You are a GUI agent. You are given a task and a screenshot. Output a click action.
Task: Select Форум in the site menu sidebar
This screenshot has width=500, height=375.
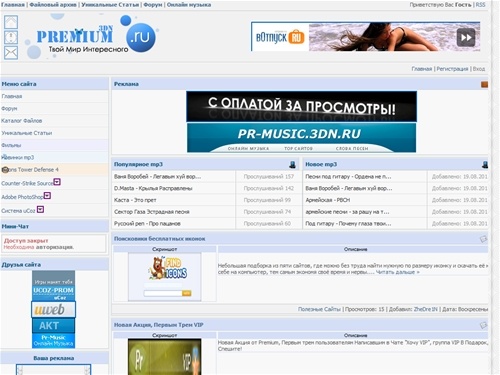(9, 108)
